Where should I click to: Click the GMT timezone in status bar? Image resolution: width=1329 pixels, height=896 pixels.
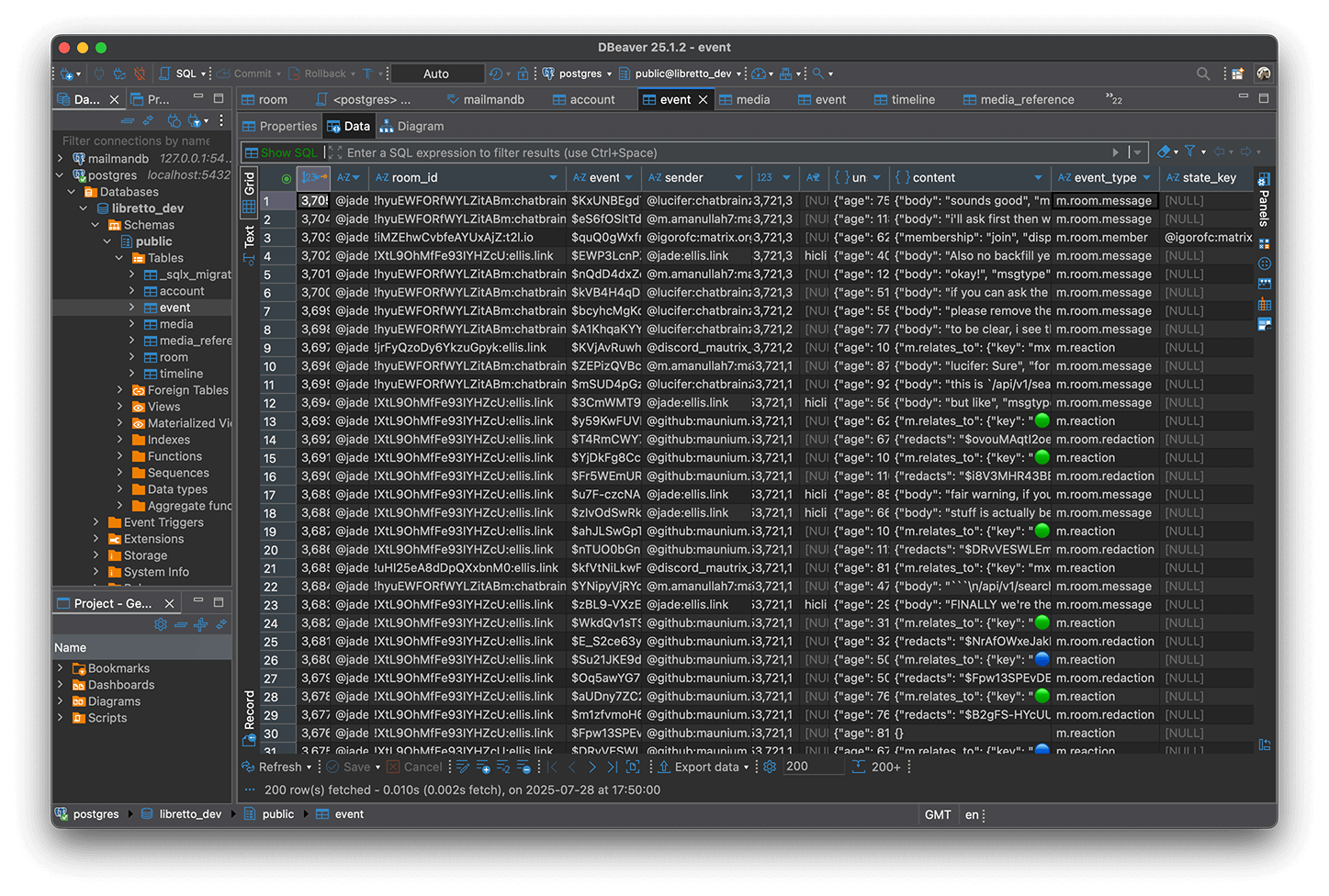click(938, 815)
